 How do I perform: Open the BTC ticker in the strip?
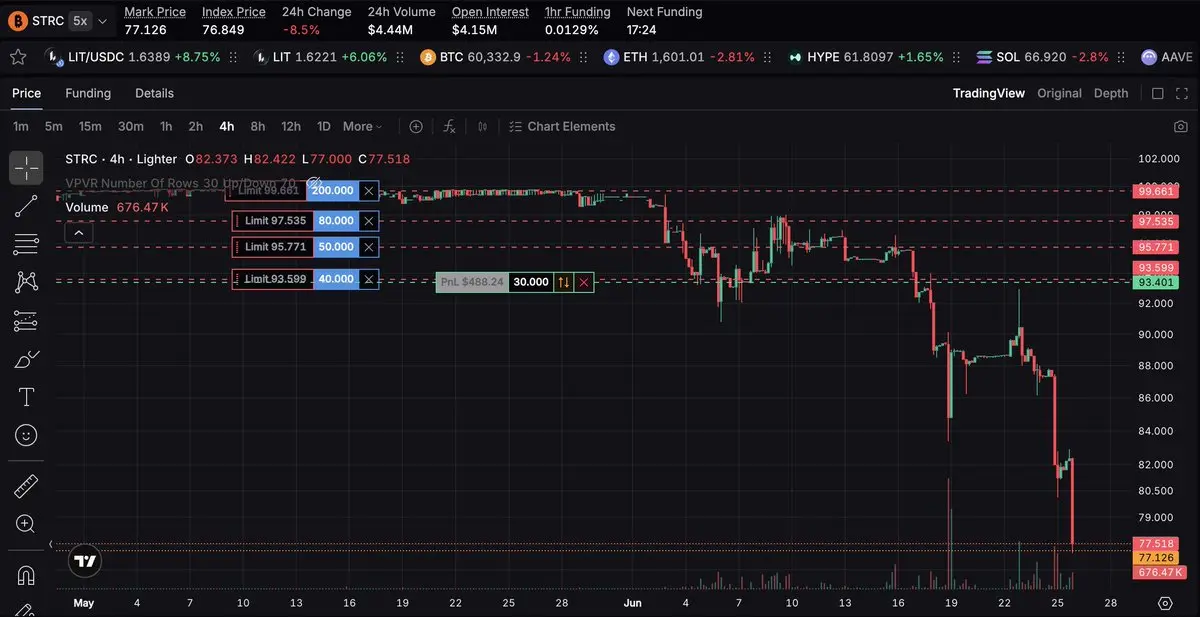(496, 57)
